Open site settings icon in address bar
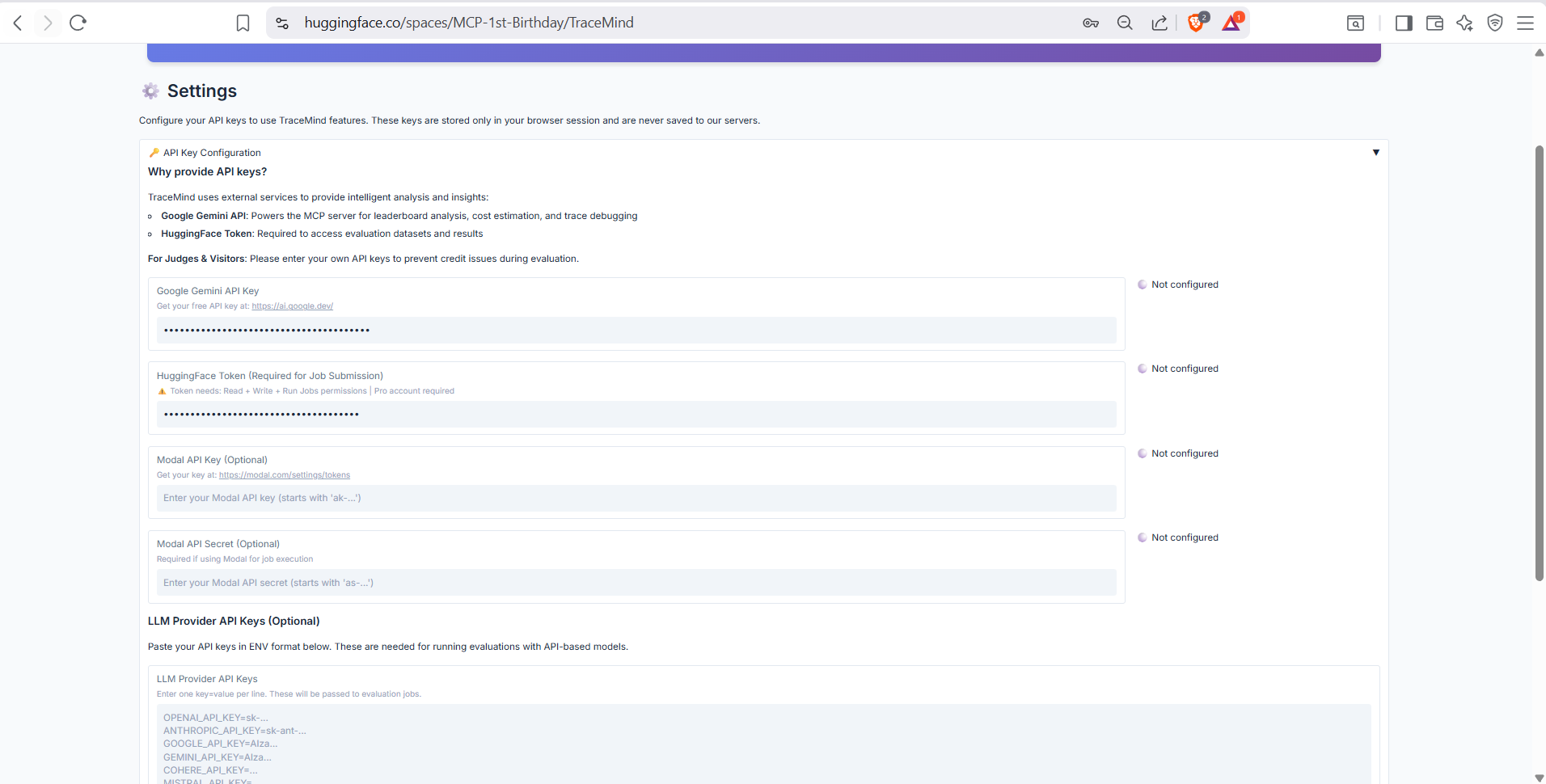Image resolution: width=1546 pixels, height=784 pixels. pyautogui.click(x=282, y=23)
